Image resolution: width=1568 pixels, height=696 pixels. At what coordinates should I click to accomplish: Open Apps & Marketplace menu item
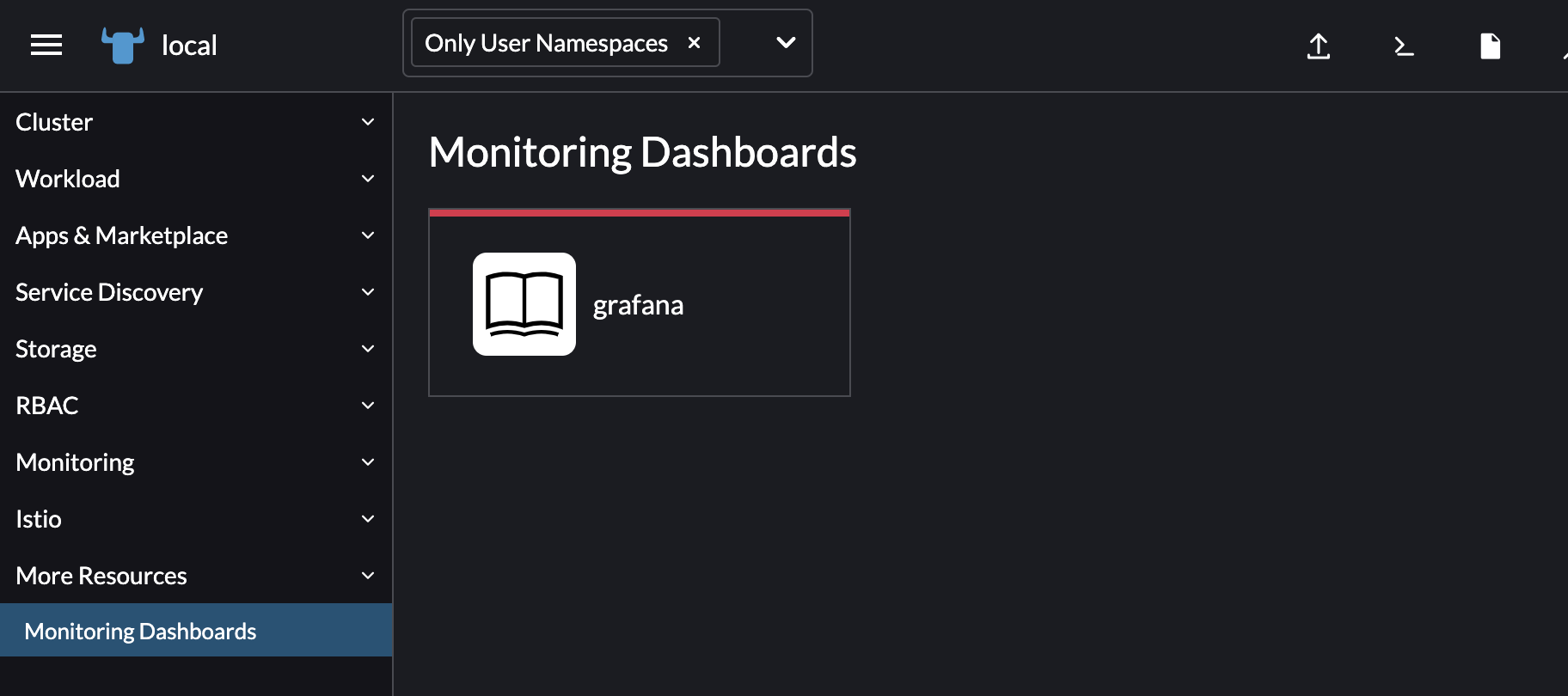point(122,235)
